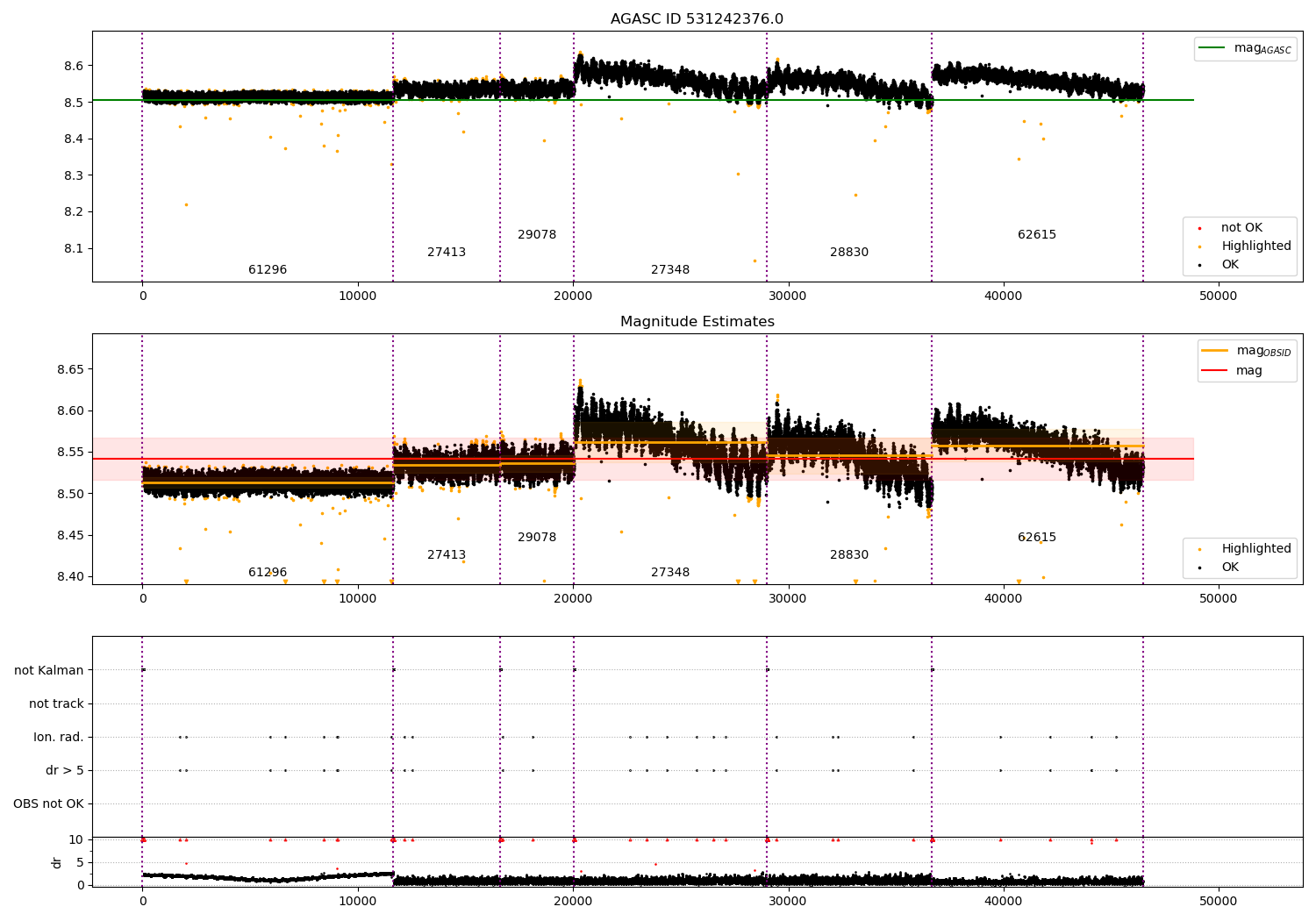This screenshot has height=921, width=1316.
Task: Click the 10 tick on dr axis
Action: [76, 840]
